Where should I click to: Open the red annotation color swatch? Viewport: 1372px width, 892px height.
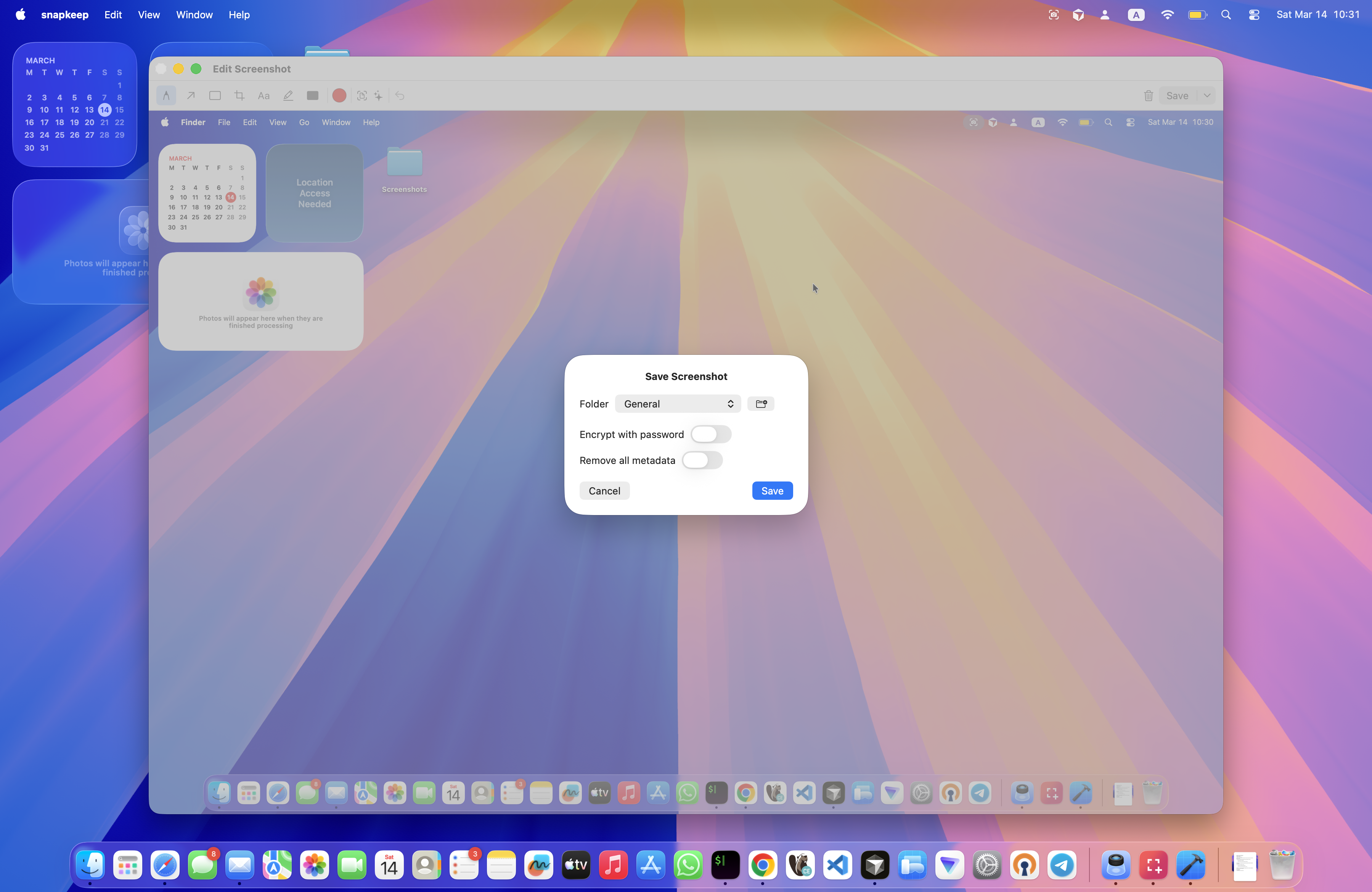339,96
